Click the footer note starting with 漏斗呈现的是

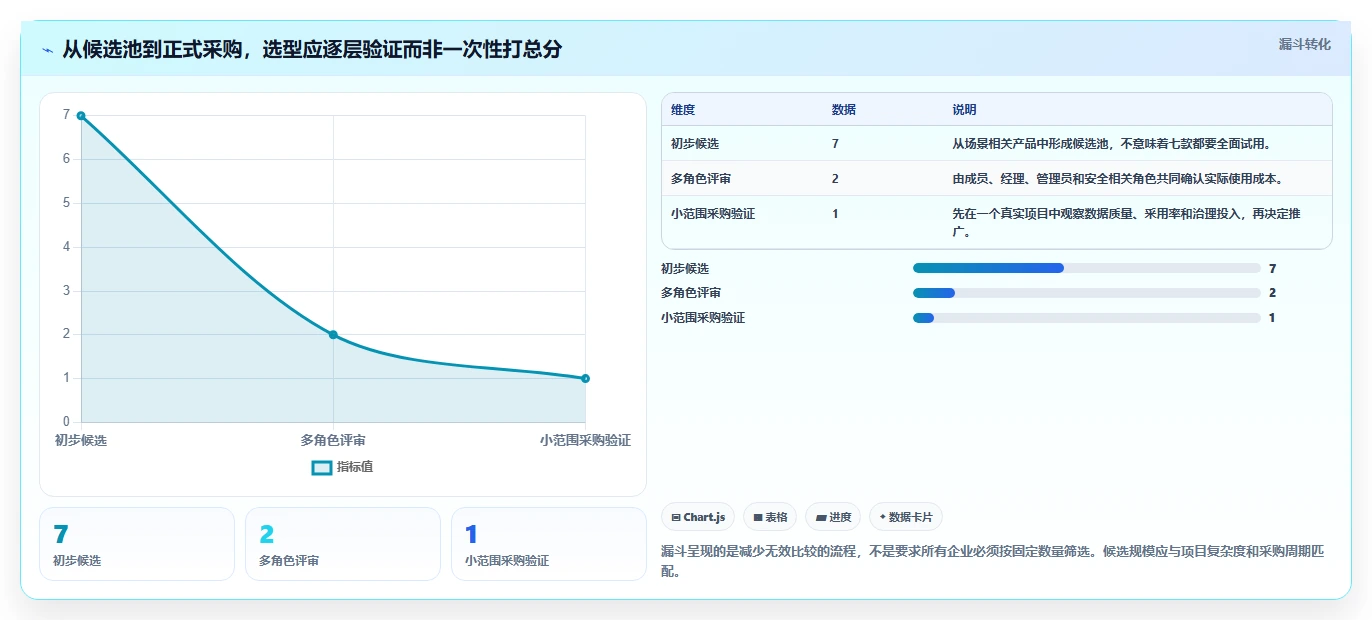tap(993, 561)
